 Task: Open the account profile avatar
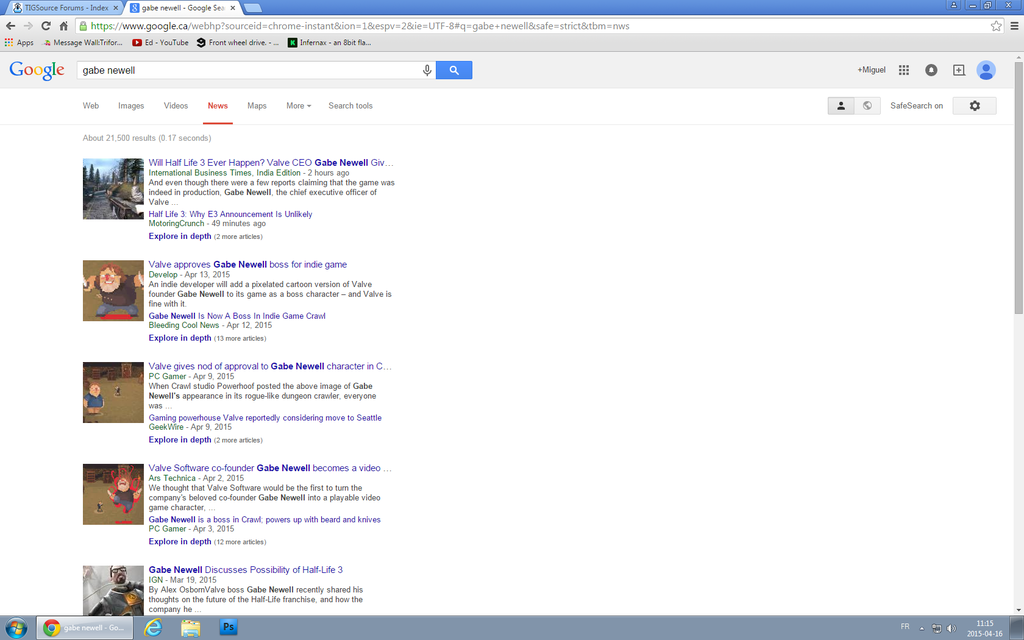point(986,70)
